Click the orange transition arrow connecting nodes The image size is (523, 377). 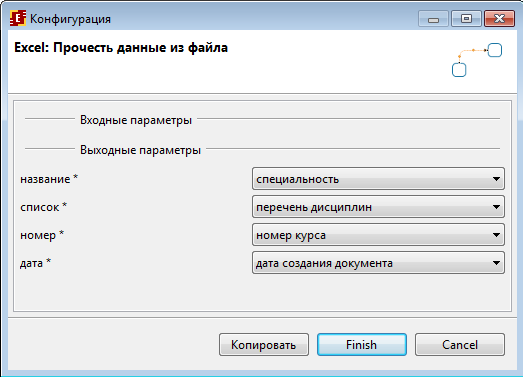(x=473, y=52)
